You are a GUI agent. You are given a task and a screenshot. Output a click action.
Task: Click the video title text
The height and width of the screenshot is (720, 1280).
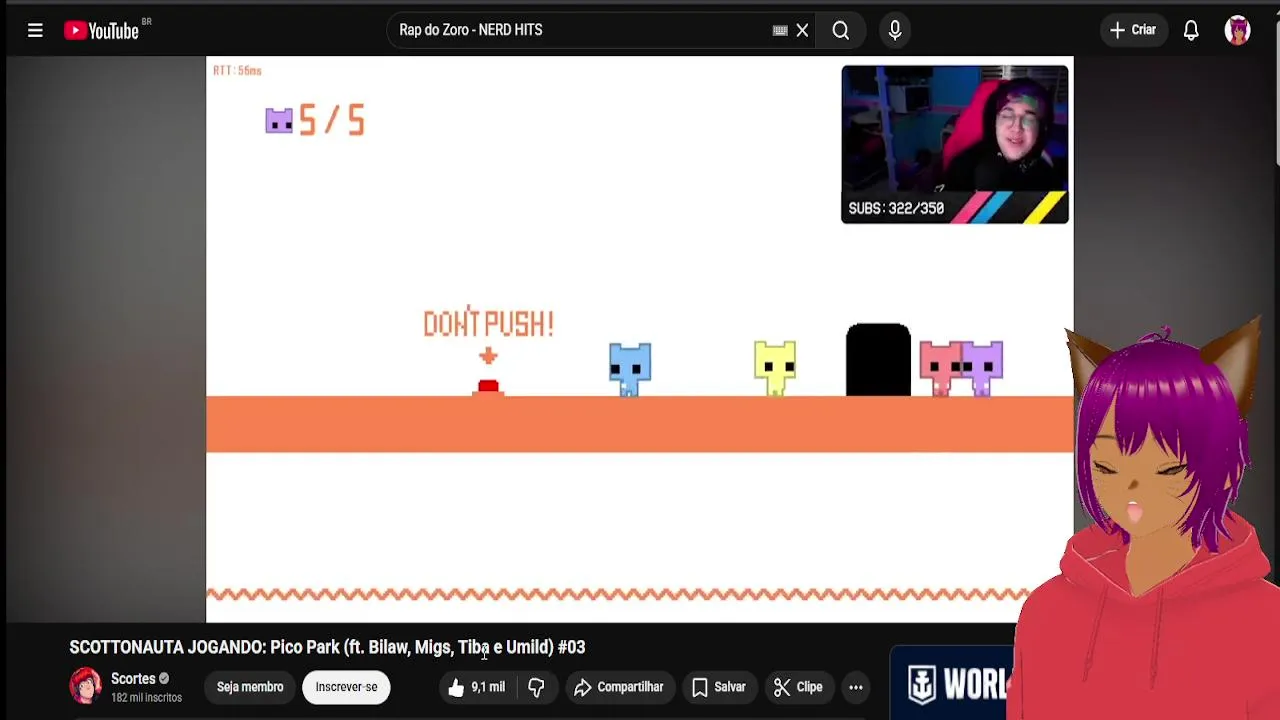point(327,647)
